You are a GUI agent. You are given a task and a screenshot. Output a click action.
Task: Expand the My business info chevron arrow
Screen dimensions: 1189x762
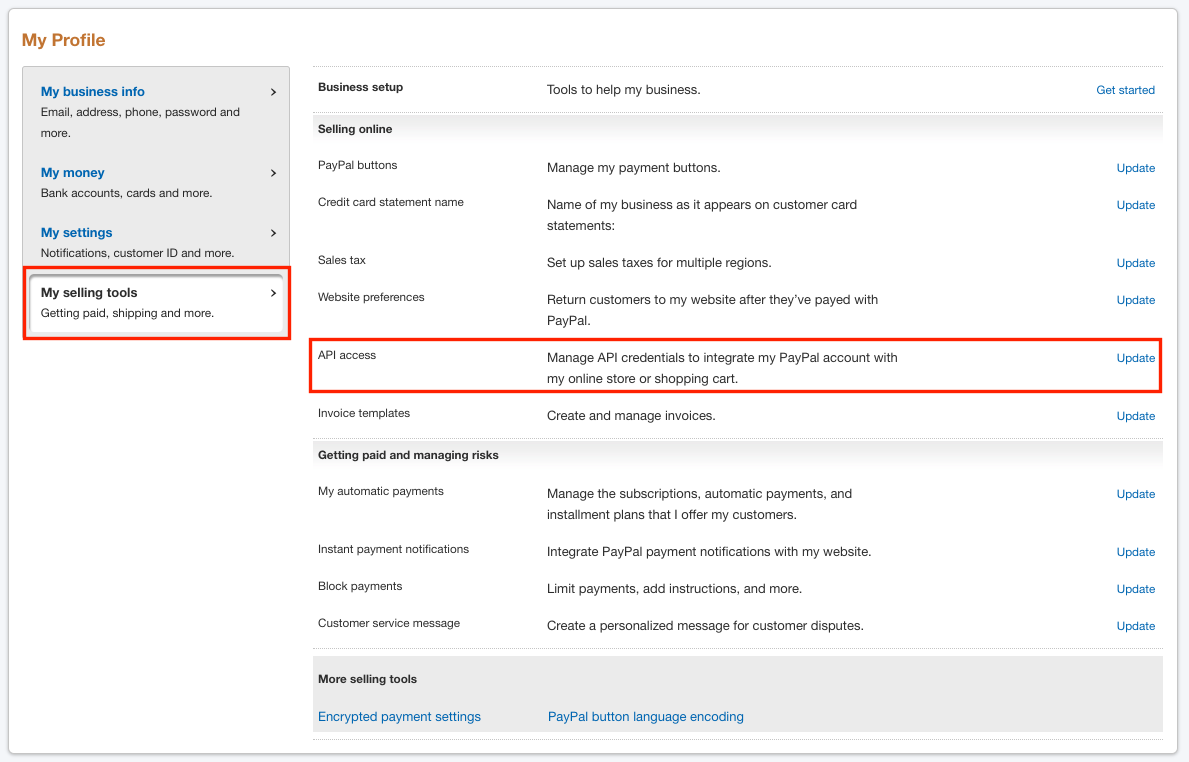pyautogui.click(x=274, y=92)
